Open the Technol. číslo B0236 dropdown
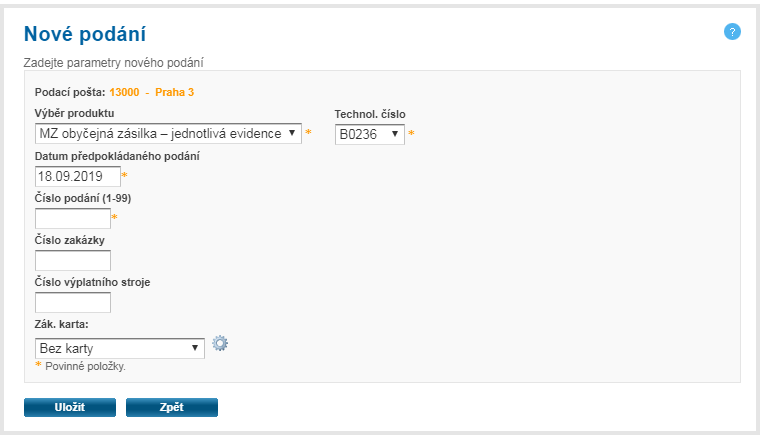The image size is (760, 436). tap(370, 133)
